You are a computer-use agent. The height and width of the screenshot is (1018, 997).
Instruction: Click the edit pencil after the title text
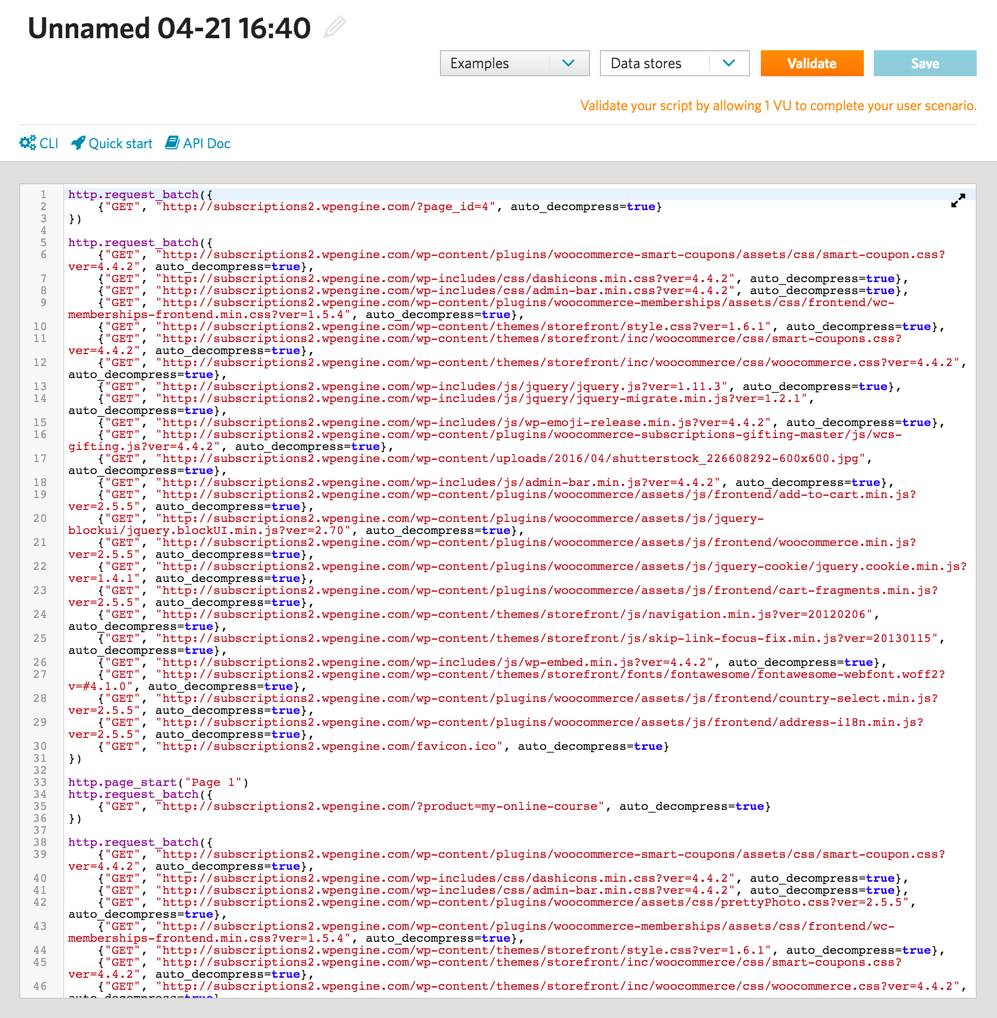[x=334, y=27]
